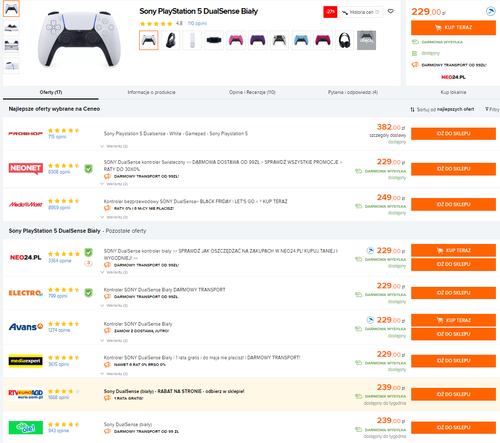Viewport: 500px width, 443px height.
Task: Click the green trusted-shop shield beside ELECTRO
Action: (88, 293)
